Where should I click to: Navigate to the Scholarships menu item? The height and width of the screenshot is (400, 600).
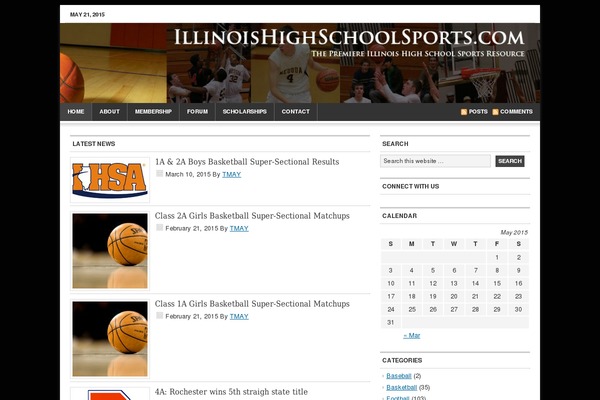(x=245, y=112)
